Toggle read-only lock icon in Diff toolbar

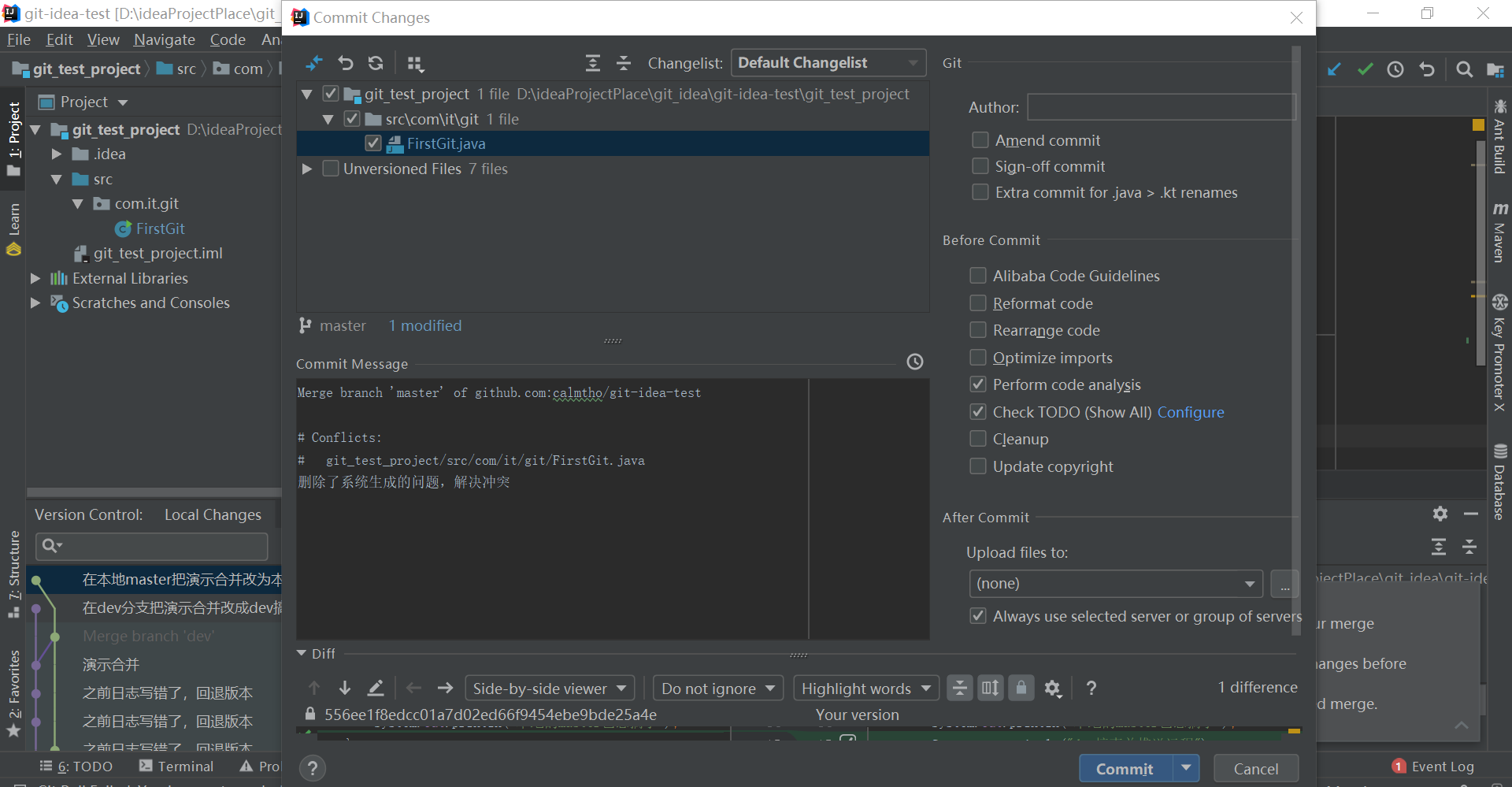click(x=1021, y=688)
